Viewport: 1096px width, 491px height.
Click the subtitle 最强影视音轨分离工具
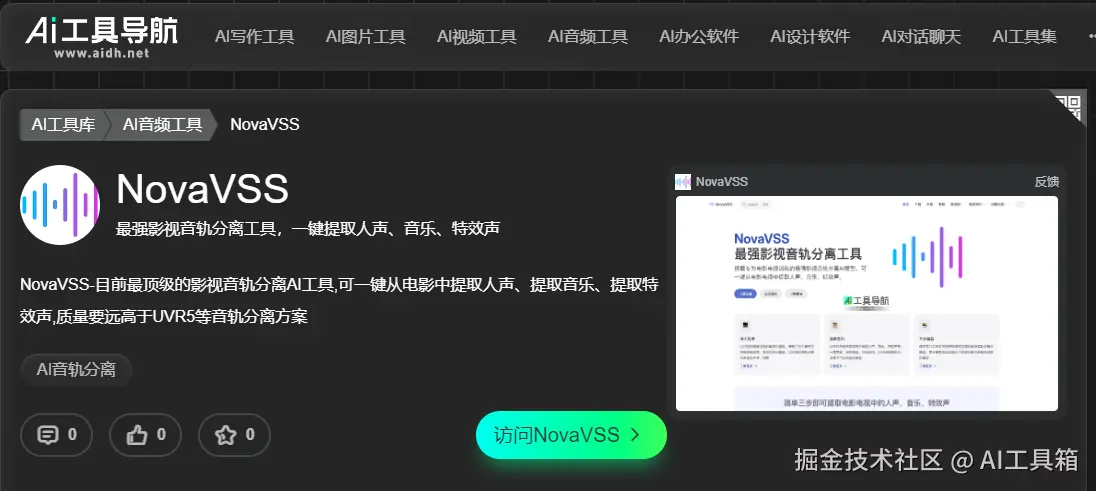tap(308, 228)
